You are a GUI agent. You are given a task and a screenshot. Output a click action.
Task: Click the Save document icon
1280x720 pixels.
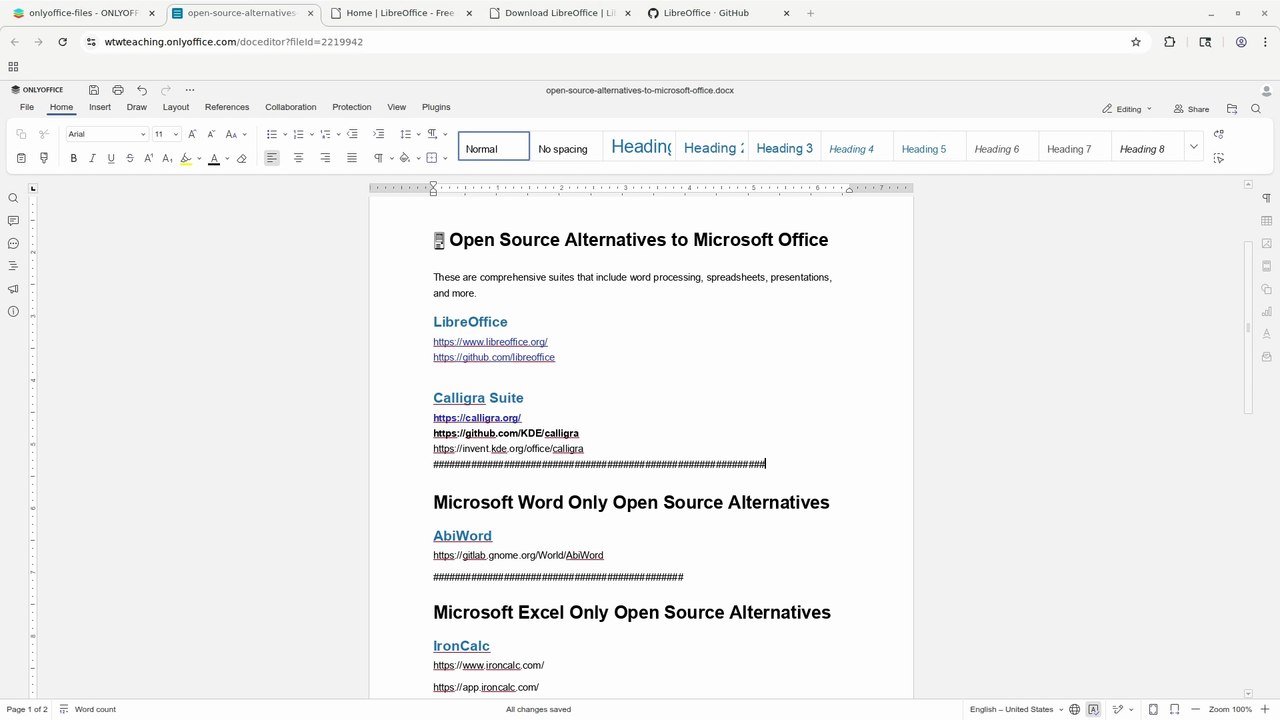94,90
